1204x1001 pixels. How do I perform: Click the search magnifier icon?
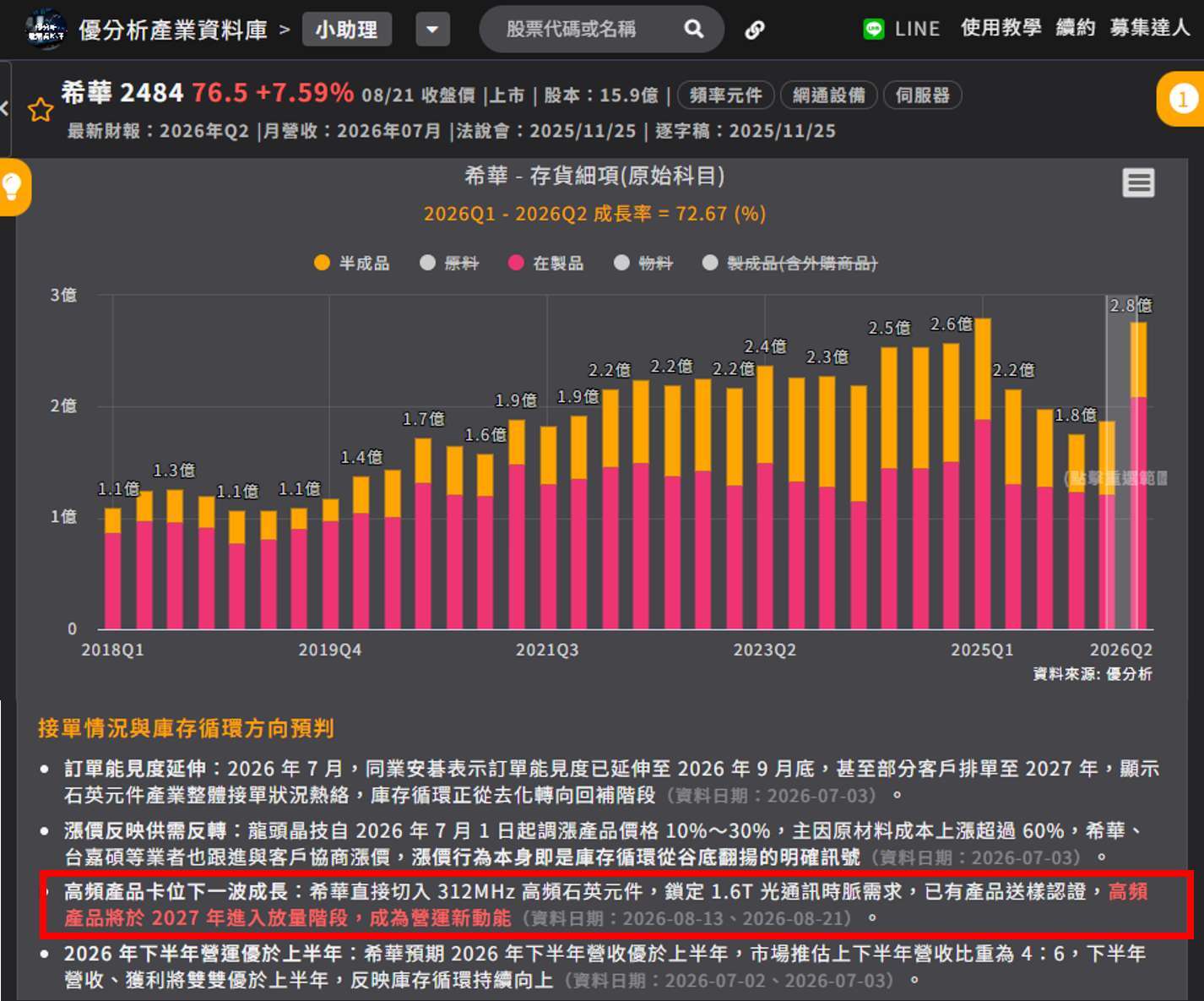[693, 30]
